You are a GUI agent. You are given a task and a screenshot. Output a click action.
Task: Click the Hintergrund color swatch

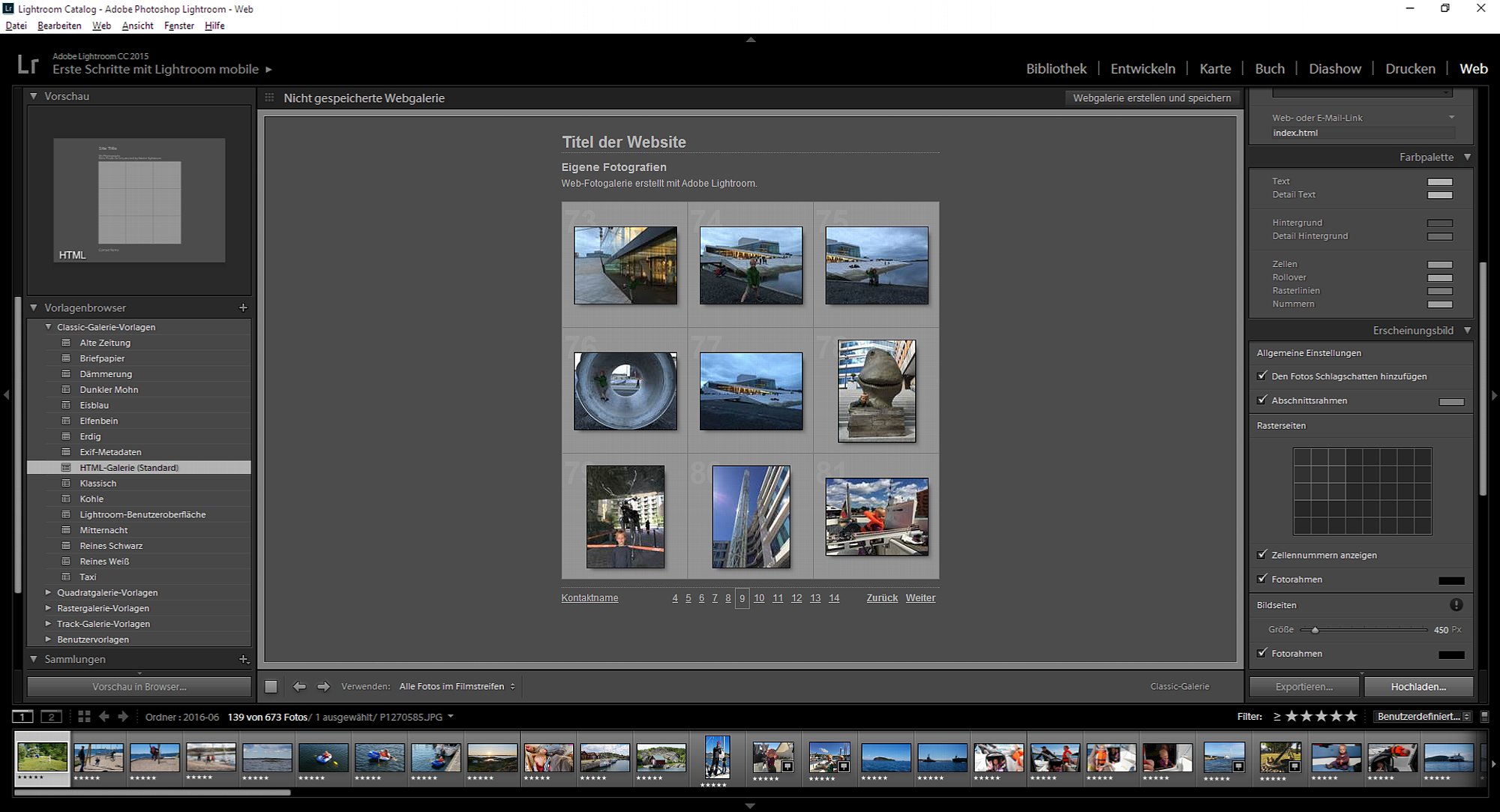click(1439, 223)
